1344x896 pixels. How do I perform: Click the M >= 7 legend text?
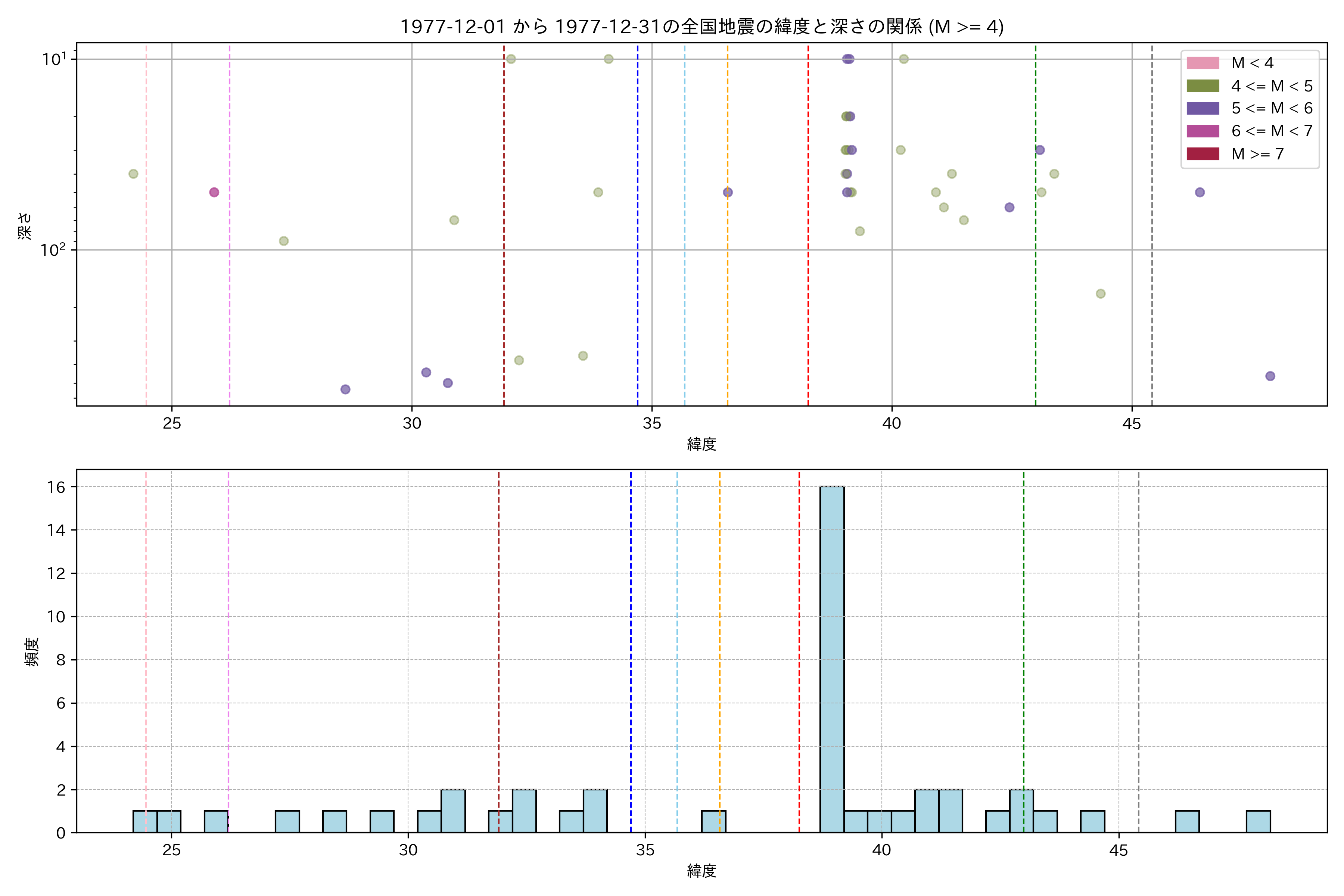(1257, 154)
